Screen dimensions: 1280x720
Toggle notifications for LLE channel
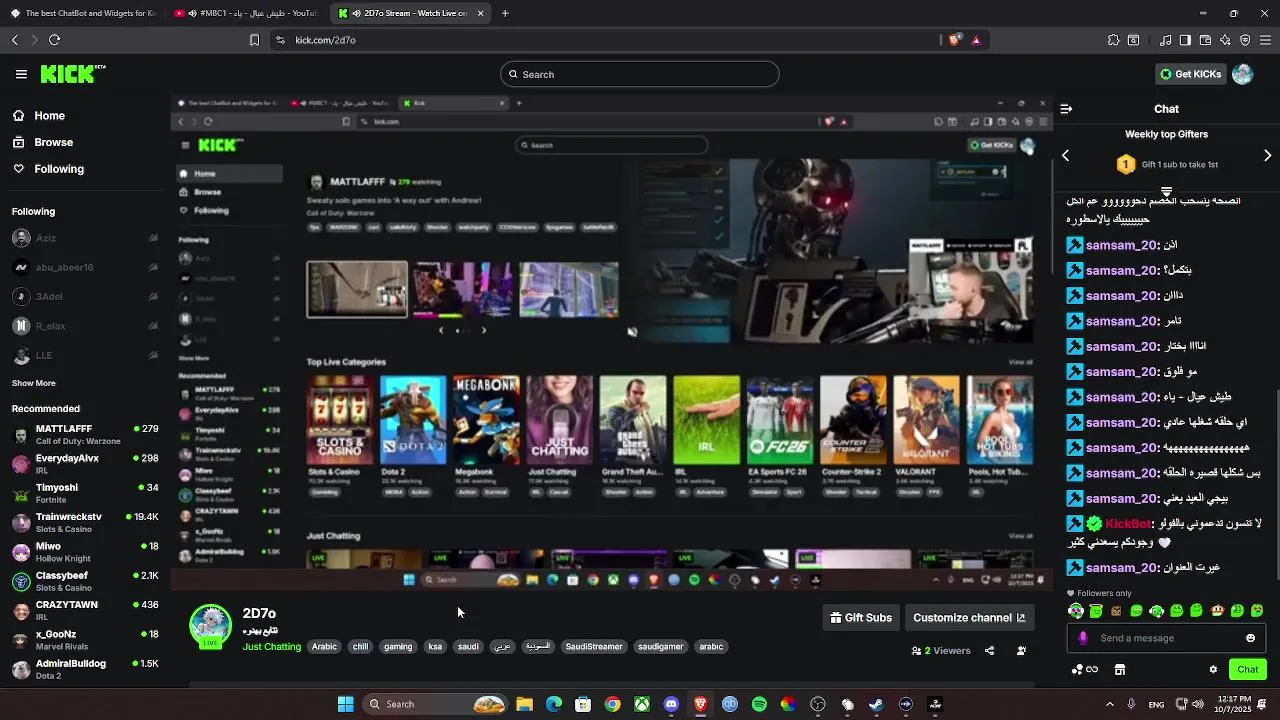[153, 355]
